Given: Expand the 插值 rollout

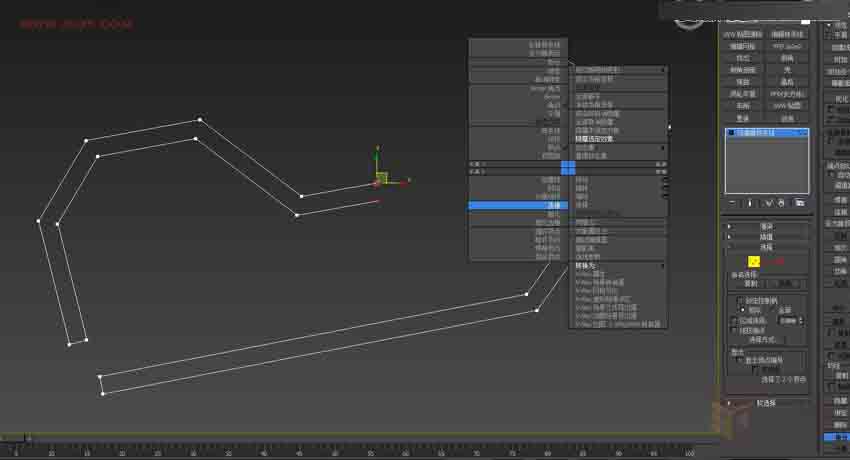Looking at the screenshot, I should point(766,237).
